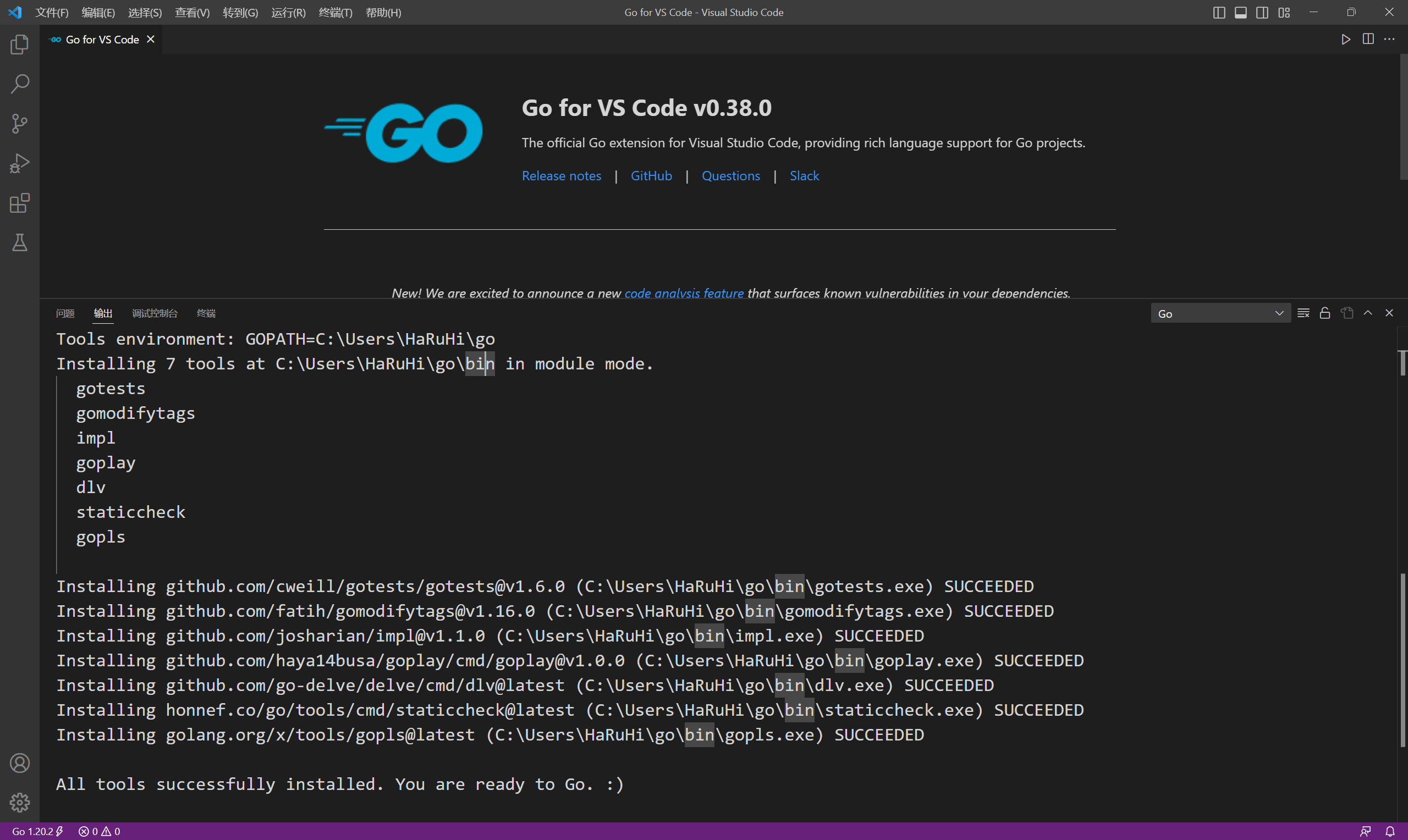The width and height of the screenshot is (1408, 840).
Task: Open the 文件(F) menu
Action: click(x=52, y=12)
